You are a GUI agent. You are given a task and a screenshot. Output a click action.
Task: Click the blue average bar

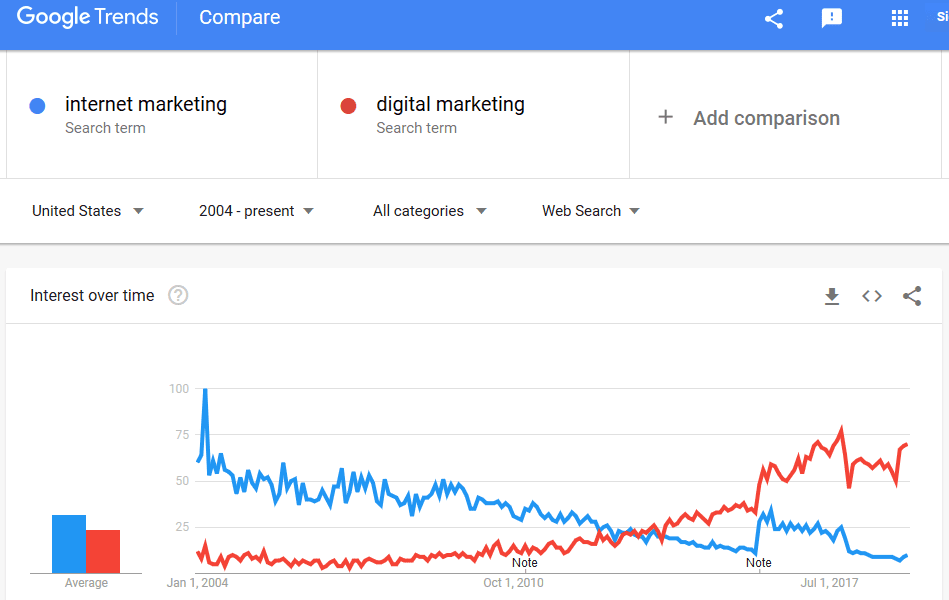pos(69,544)
